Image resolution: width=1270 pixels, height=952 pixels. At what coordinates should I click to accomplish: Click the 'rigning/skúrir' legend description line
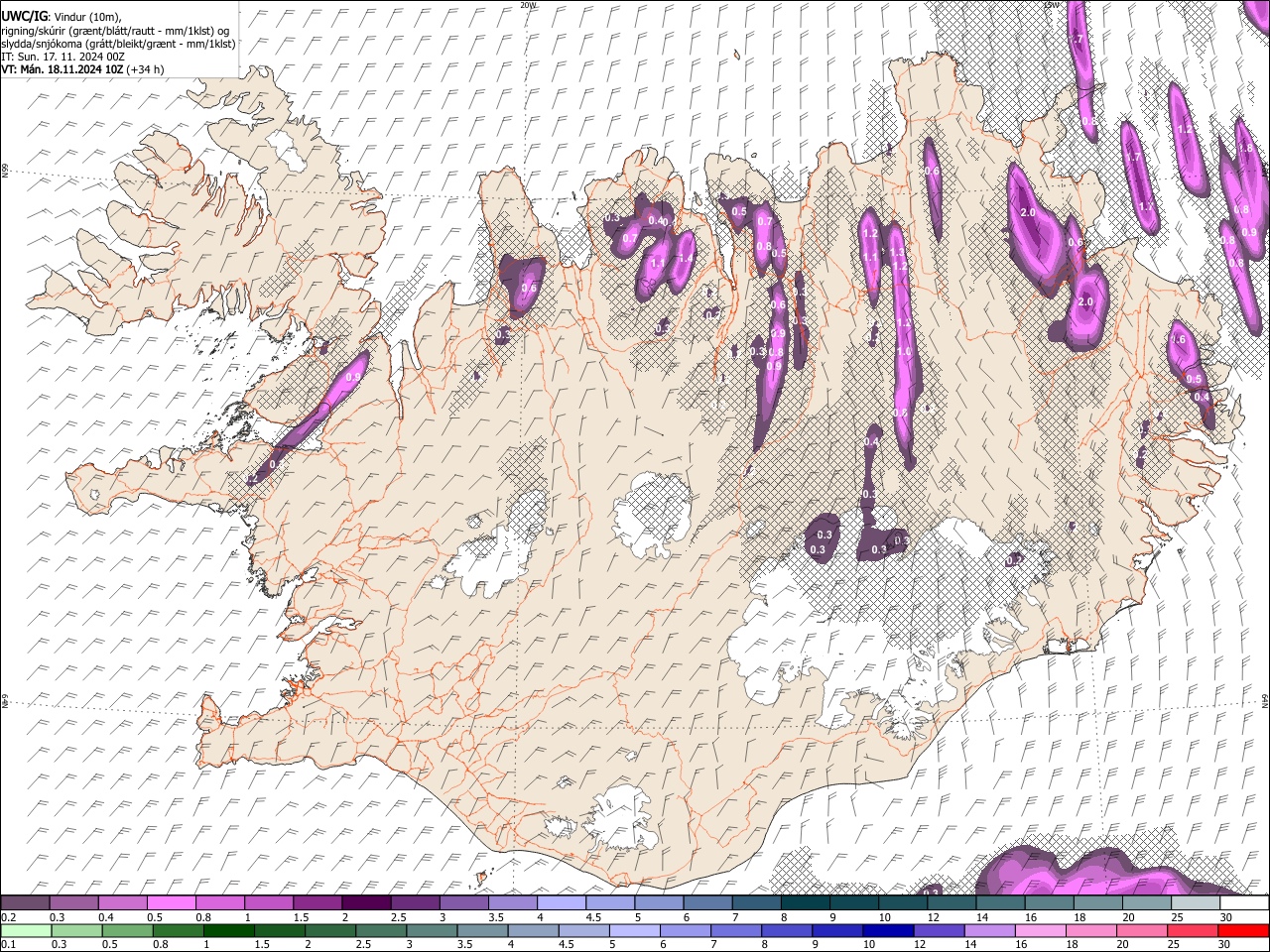coord(115,30)
